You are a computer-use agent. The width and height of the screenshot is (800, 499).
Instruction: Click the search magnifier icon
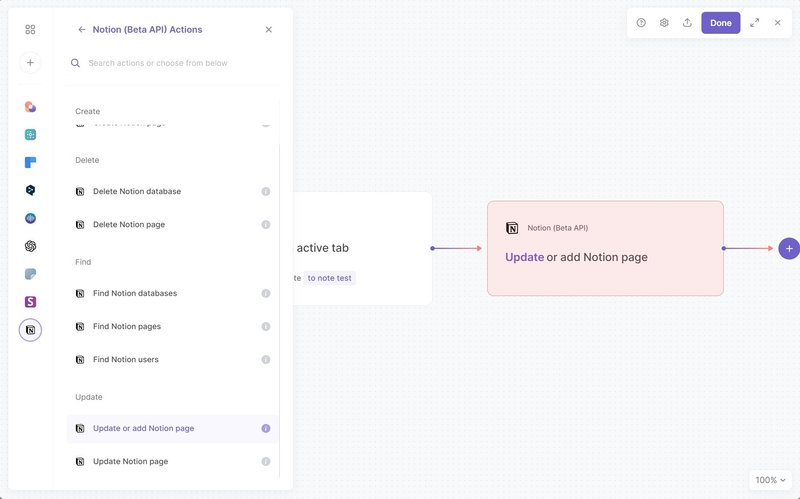coord(75,63)
